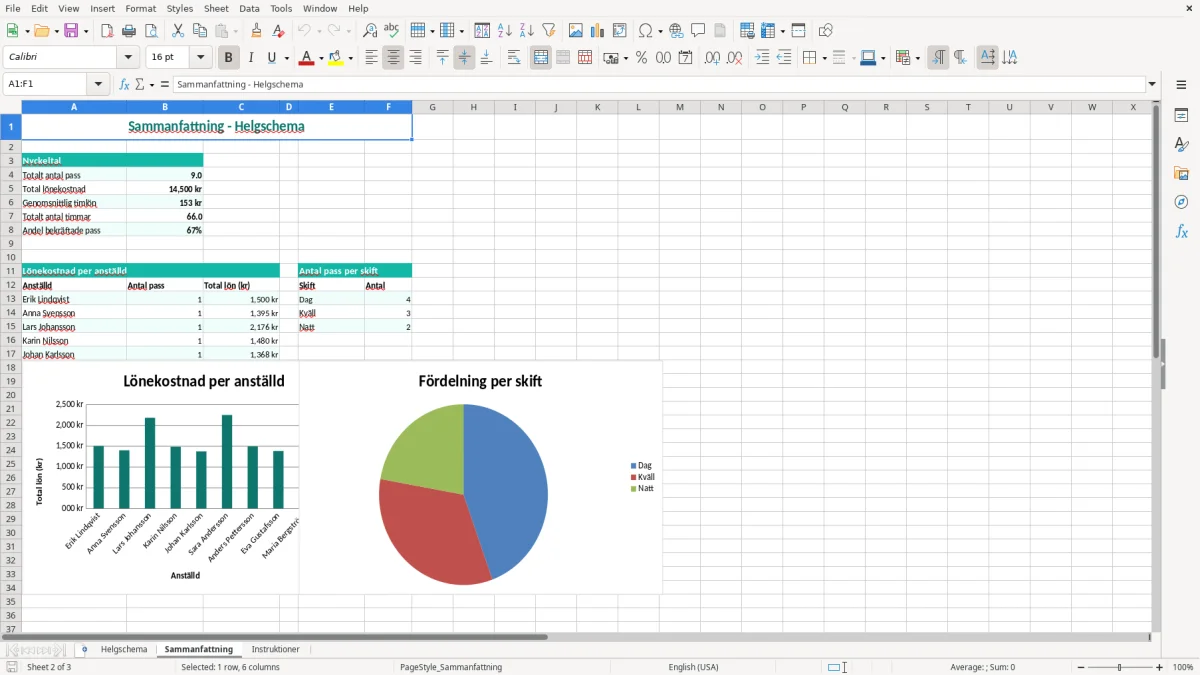Click the AutoFilter funnel icon
1200x675 pixels.
pos(548,31)
